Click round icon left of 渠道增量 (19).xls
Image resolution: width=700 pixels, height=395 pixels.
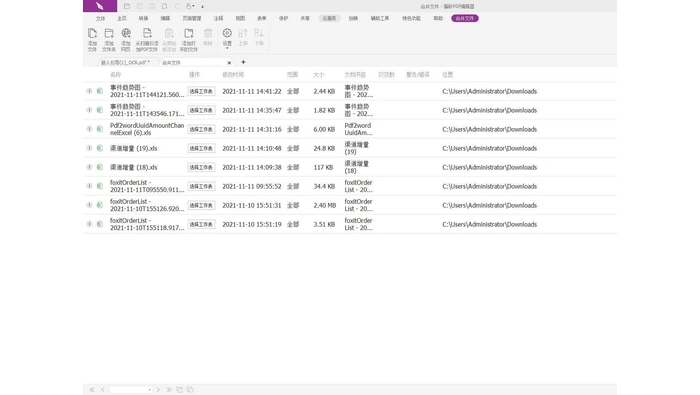[x=89, y=148]
